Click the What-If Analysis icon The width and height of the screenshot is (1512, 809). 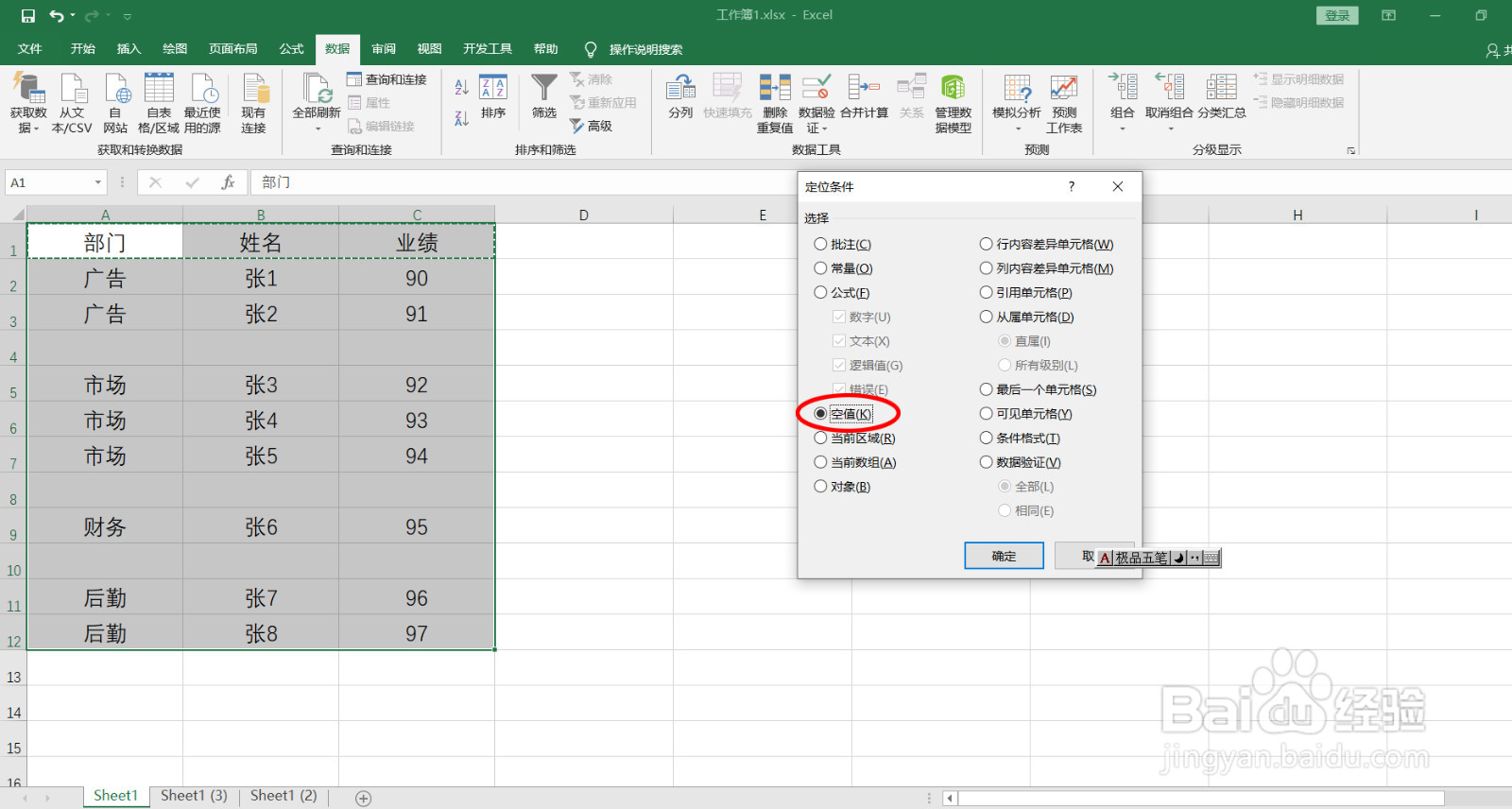click(x=1017, y=90)
